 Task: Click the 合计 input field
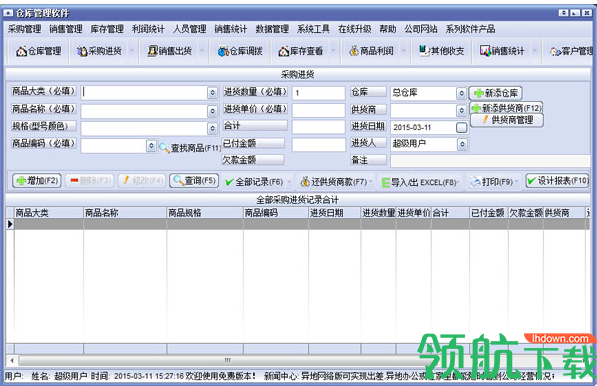tap(318, 127)
